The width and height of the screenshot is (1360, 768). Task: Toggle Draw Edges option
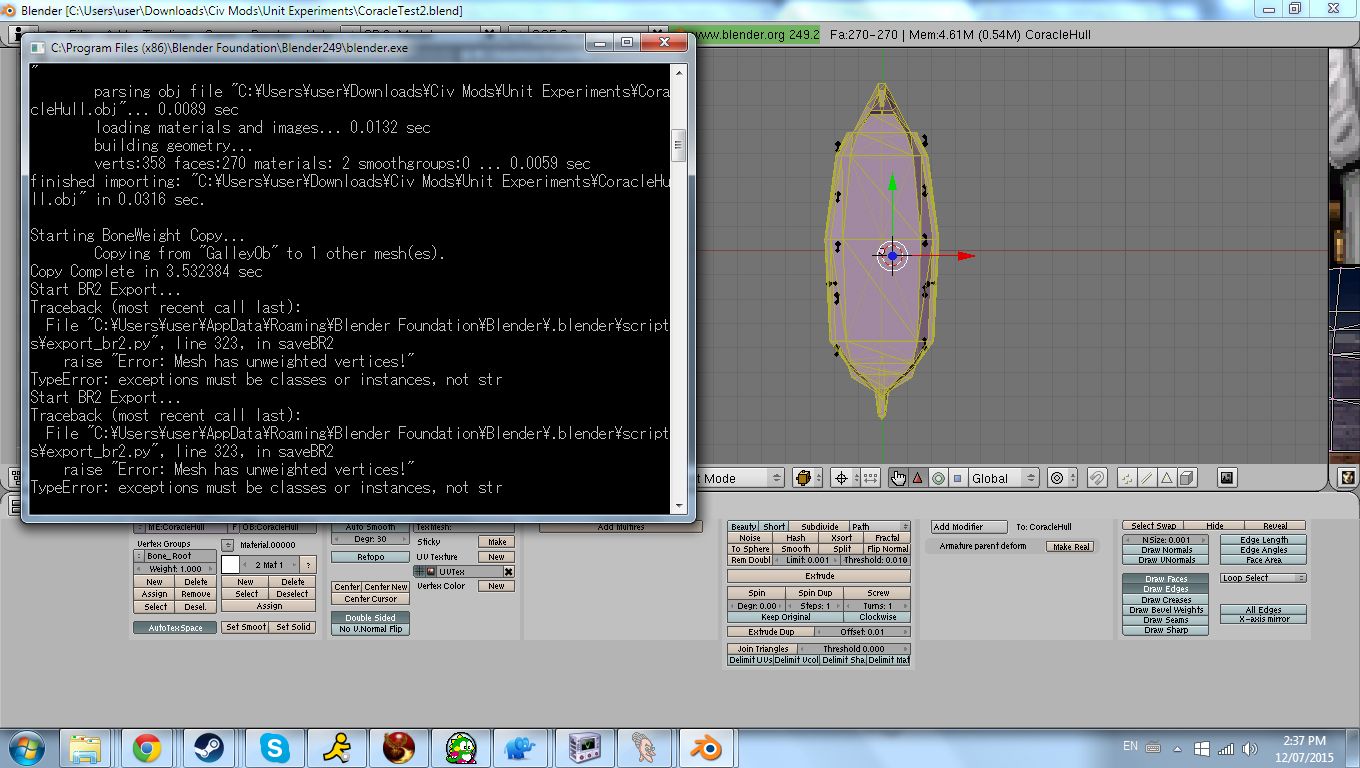(1165, 589)
